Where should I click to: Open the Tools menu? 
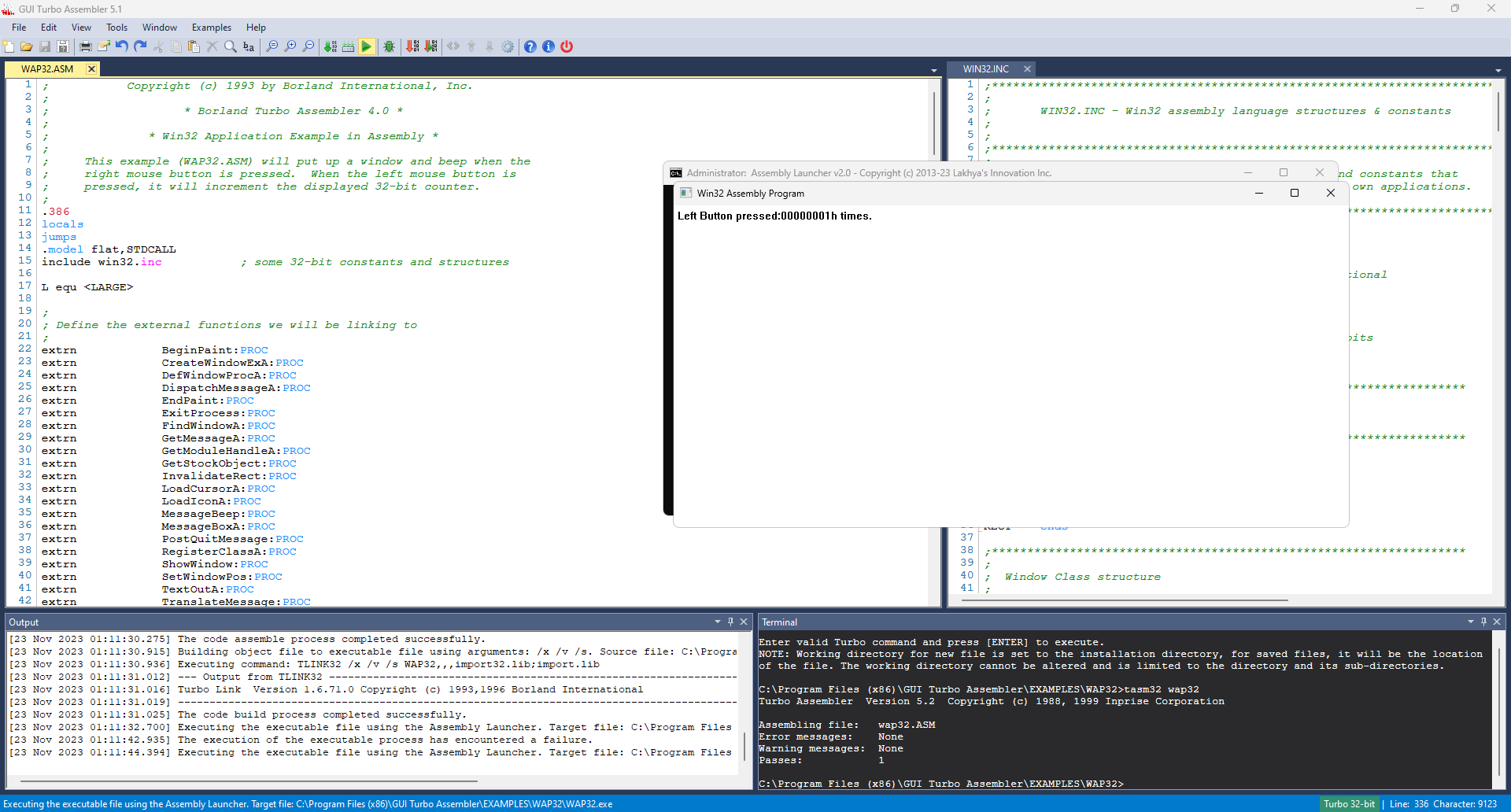coord(116,28)
